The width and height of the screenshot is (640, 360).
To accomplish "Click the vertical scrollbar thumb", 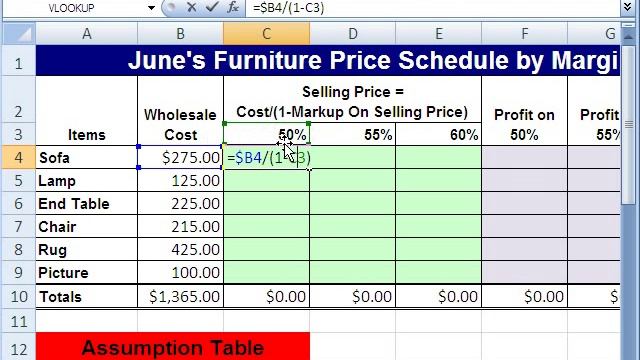I will [628, 124].
